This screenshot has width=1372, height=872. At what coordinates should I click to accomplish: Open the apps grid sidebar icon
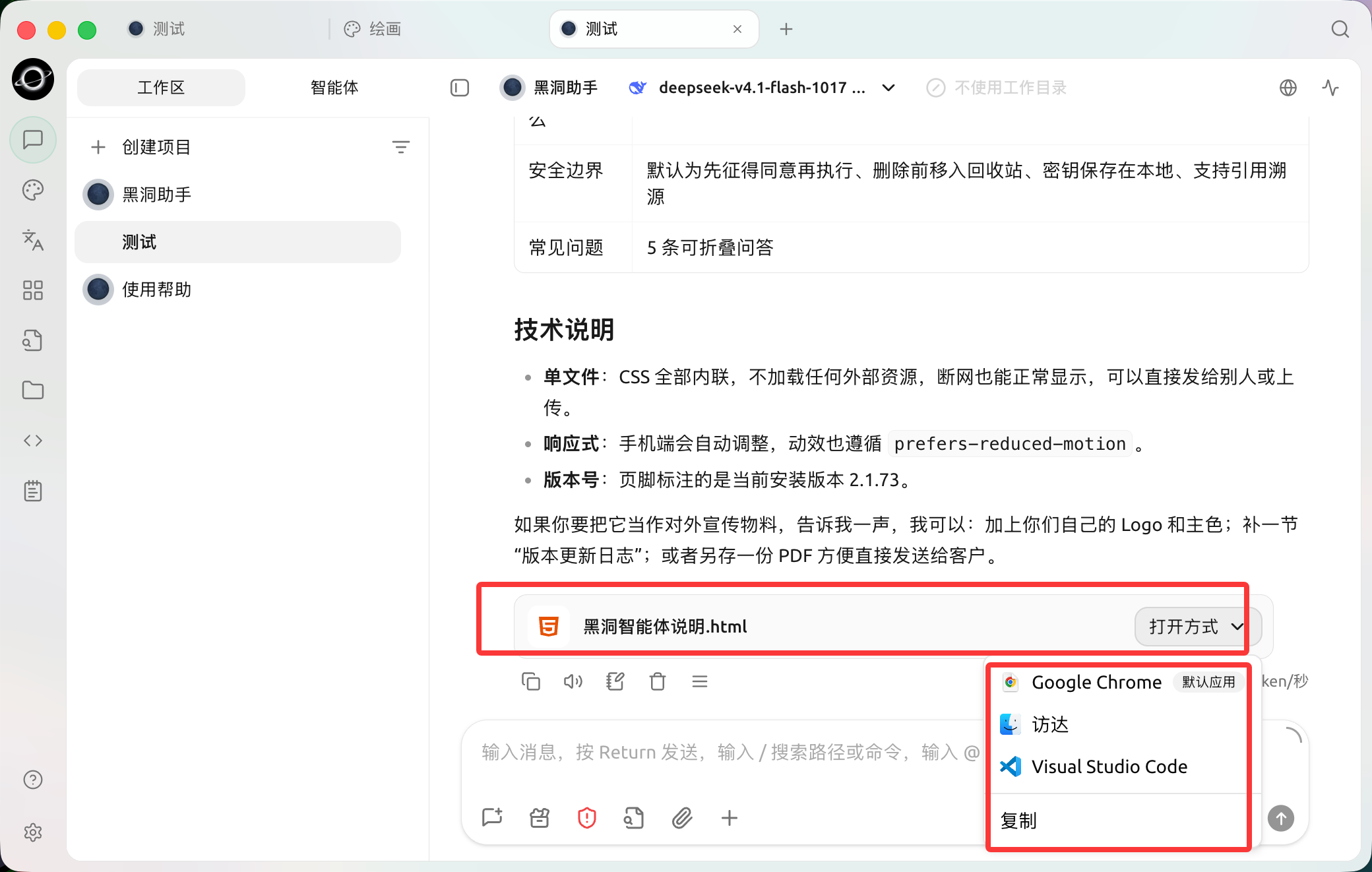(x=33, y=290)
